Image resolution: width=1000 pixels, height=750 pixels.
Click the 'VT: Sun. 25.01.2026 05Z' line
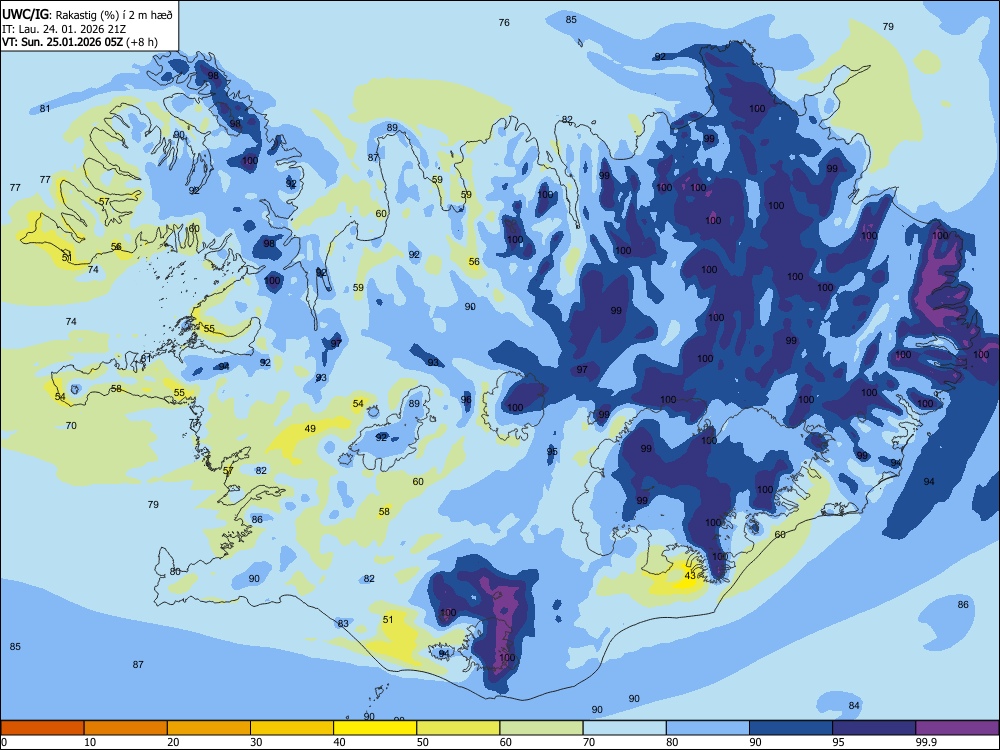pyautogui.click(x=62, y=42)
